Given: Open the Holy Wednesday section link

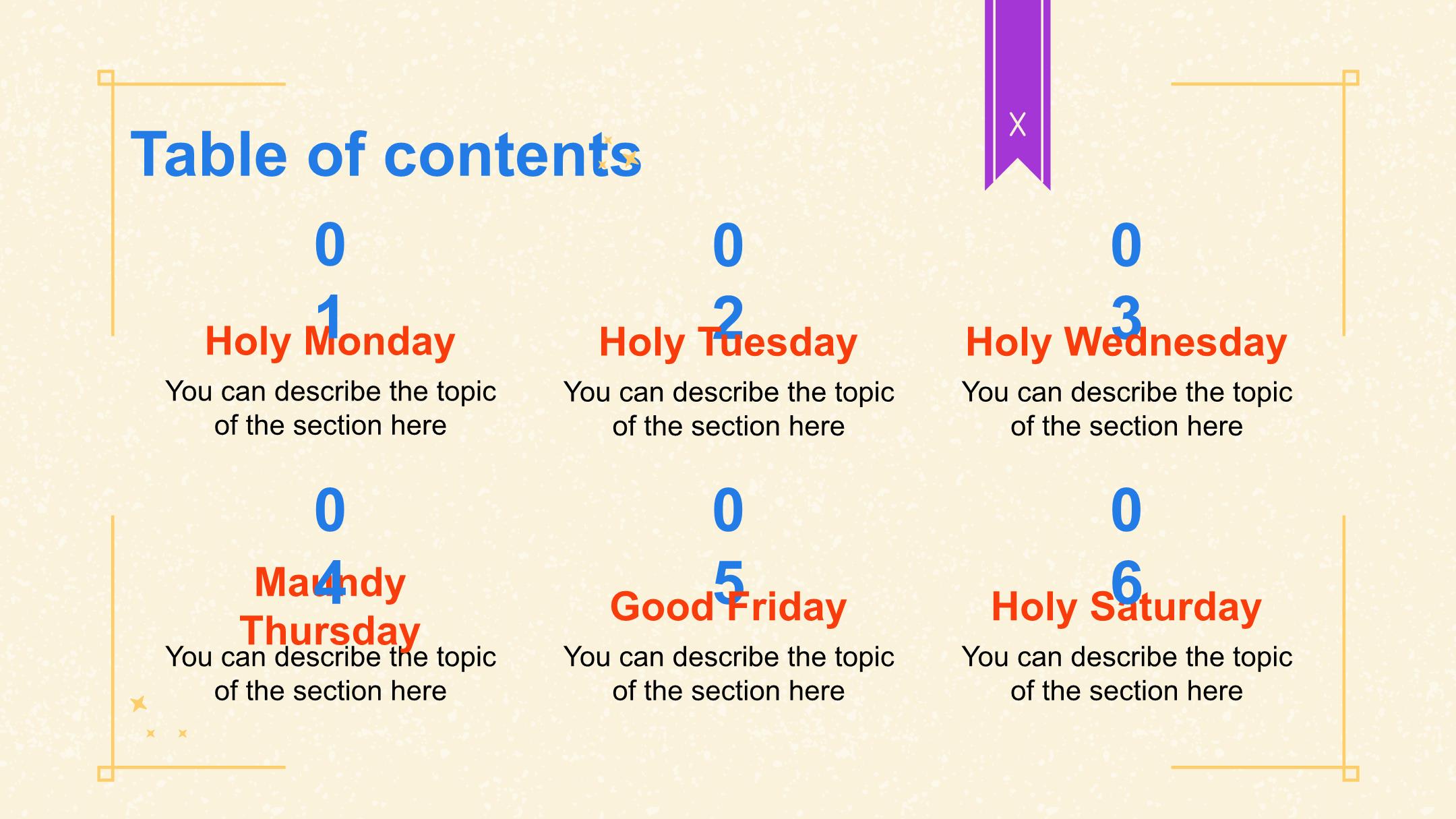Looking at the screenshot, I should 1126,342.
